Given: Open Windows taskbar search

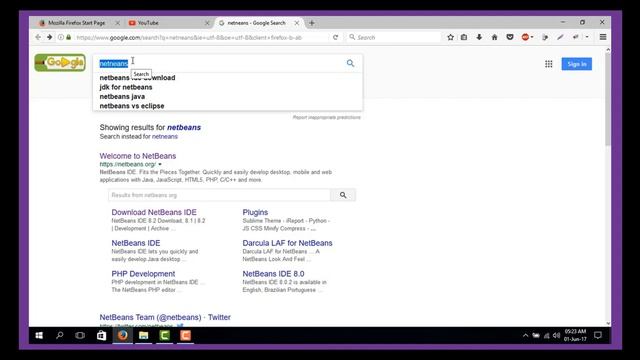Looking at the screenshot, I should (x=60, y=336).
